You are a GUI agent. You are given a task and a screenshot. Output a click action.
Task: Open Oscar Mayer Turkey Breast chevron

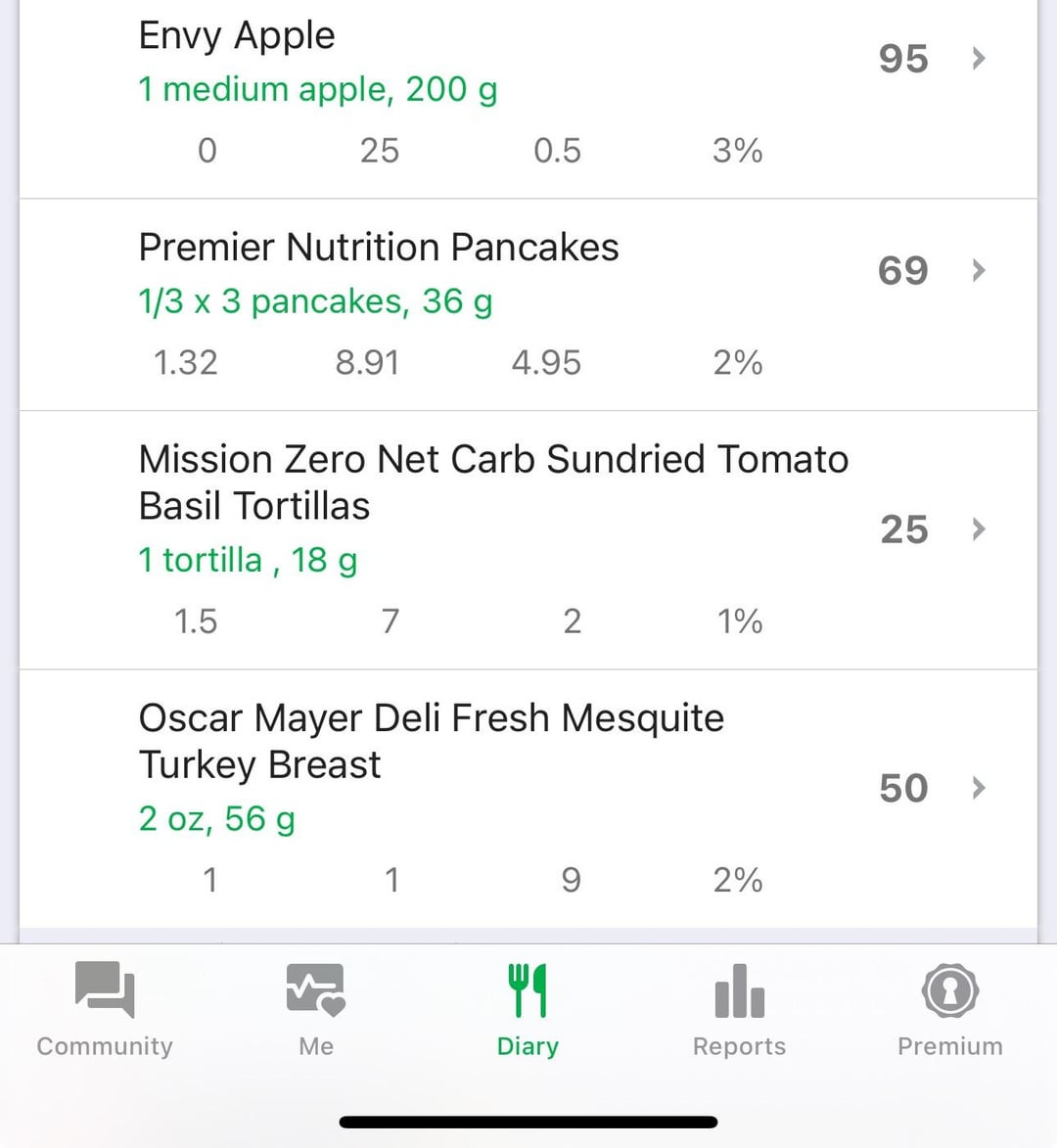(x=979, y=788)
